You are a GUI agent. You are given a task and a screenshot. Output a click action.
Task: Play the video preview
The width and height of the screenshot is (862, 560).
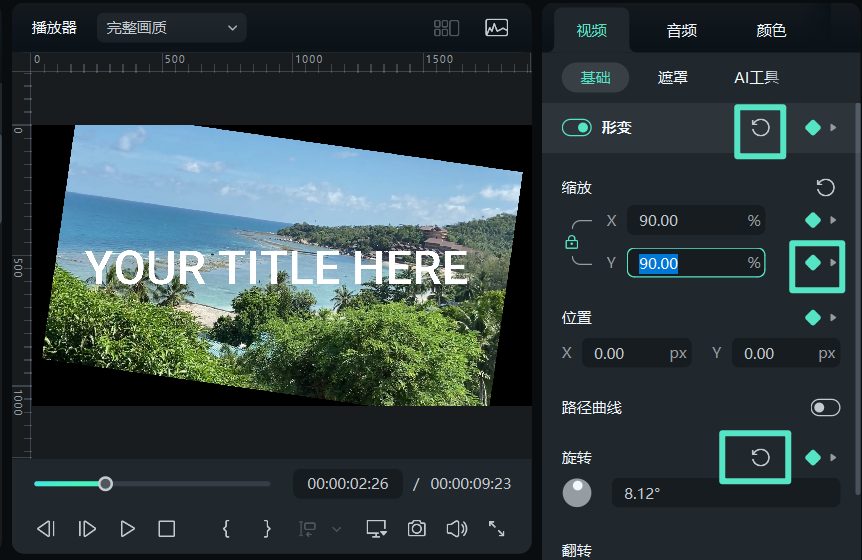point(128,529)
